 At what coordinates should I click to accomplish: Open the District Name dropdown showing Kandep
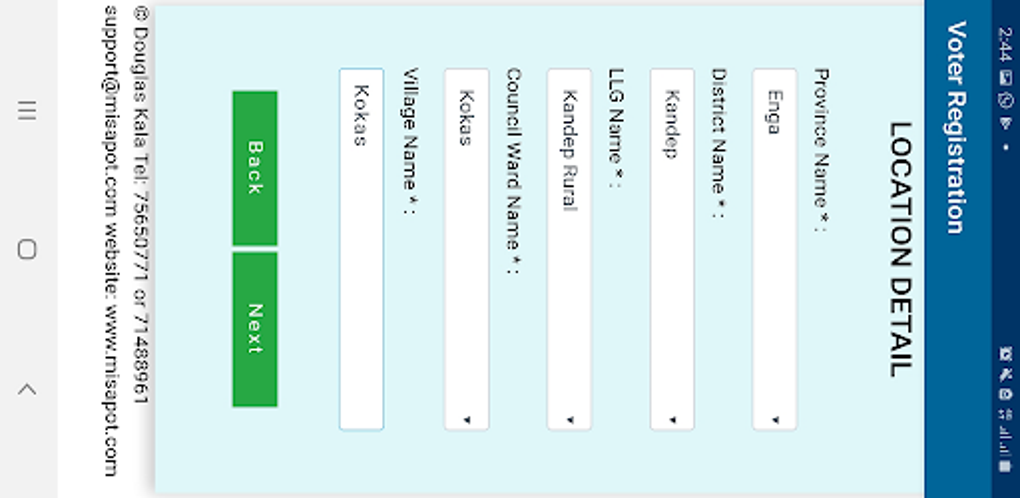point(671,249)
